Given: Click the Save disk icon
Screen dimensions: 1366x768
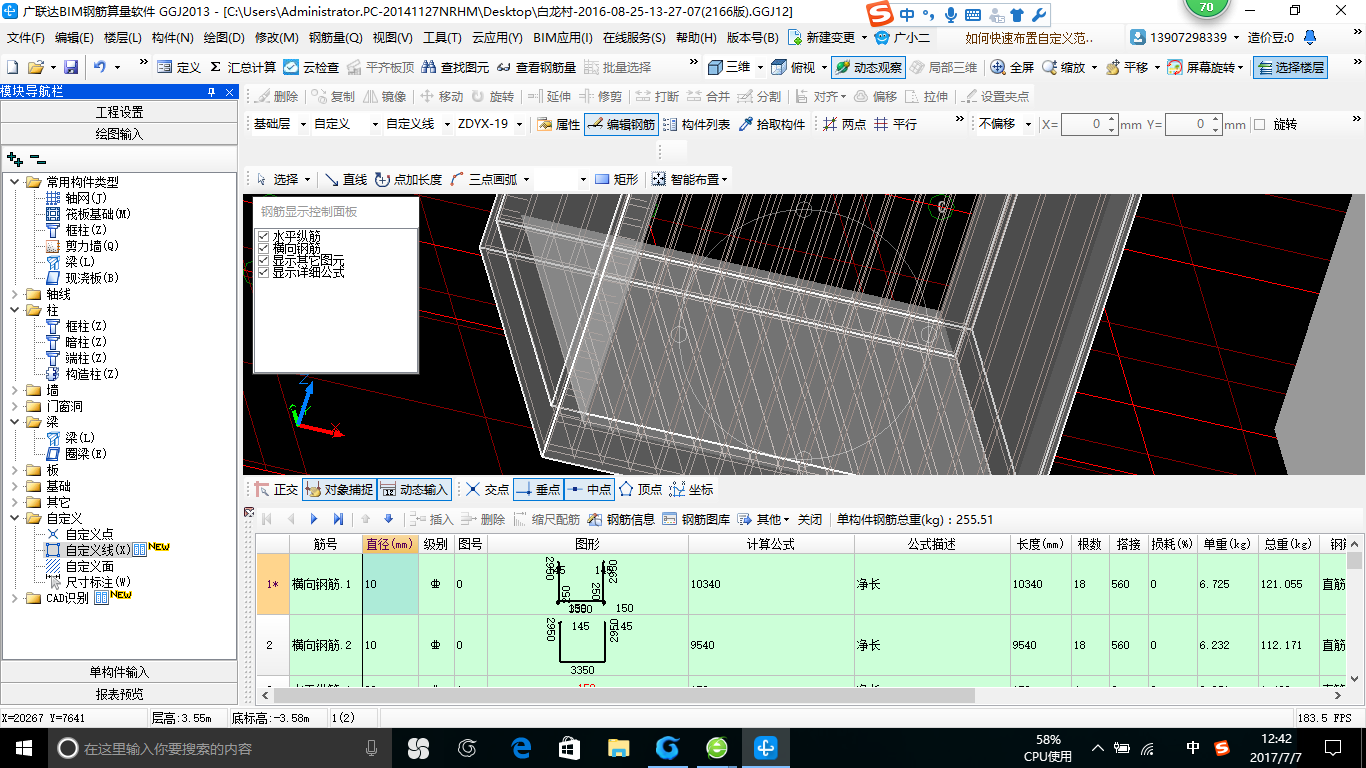Looking at the screenshot, I should coord(71,67).
